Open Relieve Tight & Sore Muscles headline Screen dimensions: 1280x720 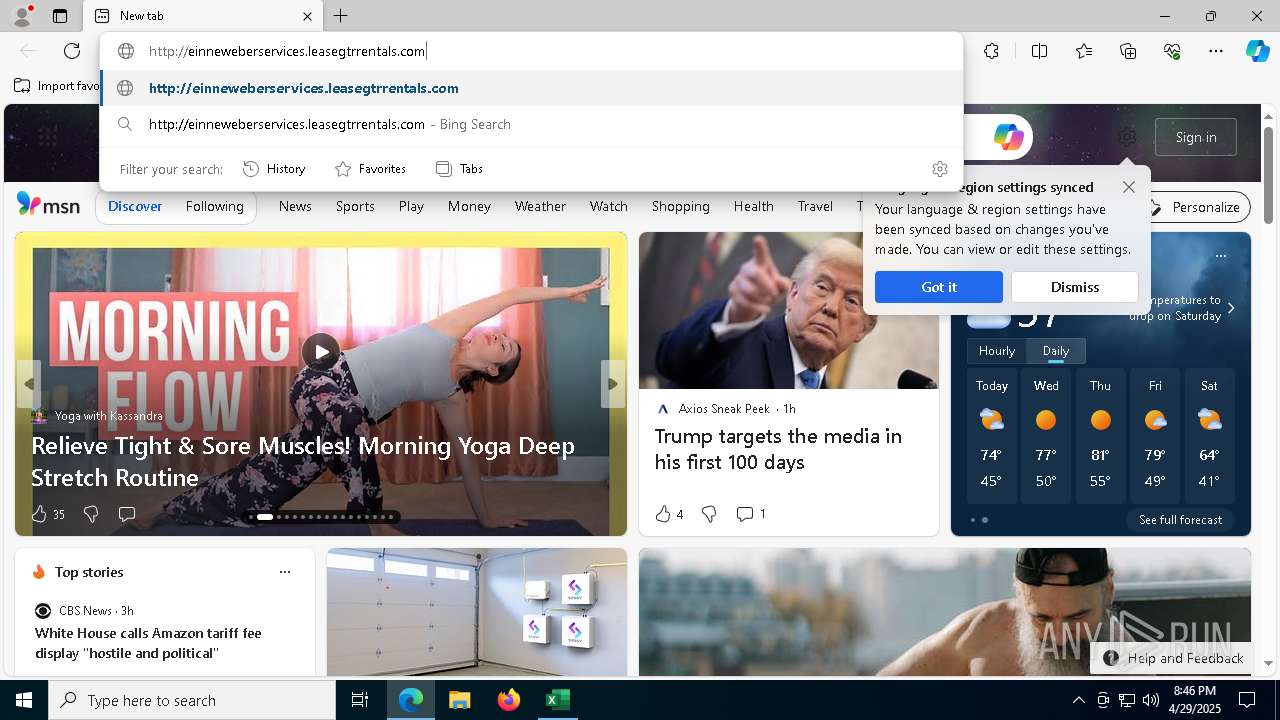[303, 462]
